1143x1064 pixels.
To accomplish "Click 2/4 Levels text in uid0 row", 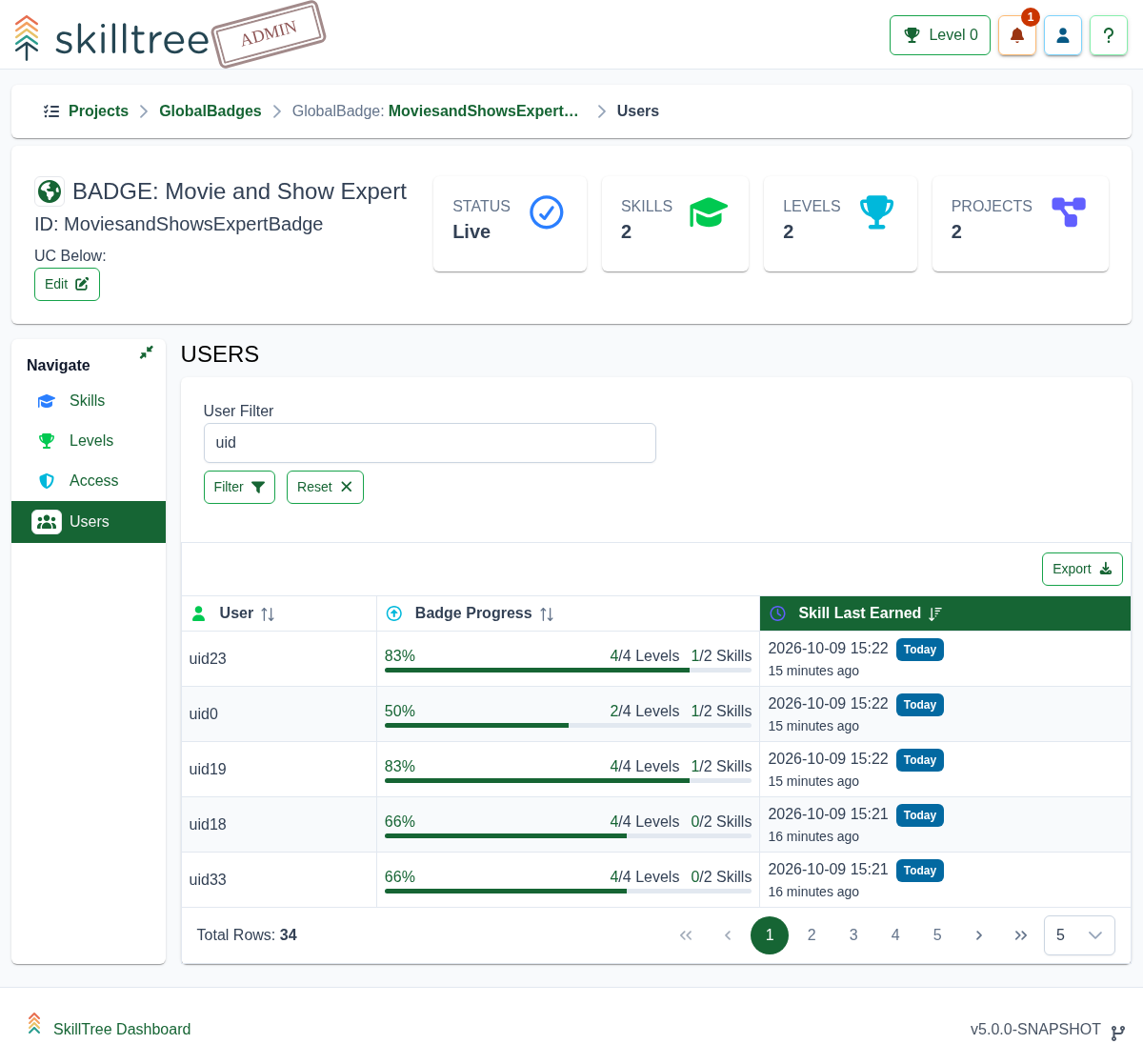I will pyautogui.click(x=645, y=712).
